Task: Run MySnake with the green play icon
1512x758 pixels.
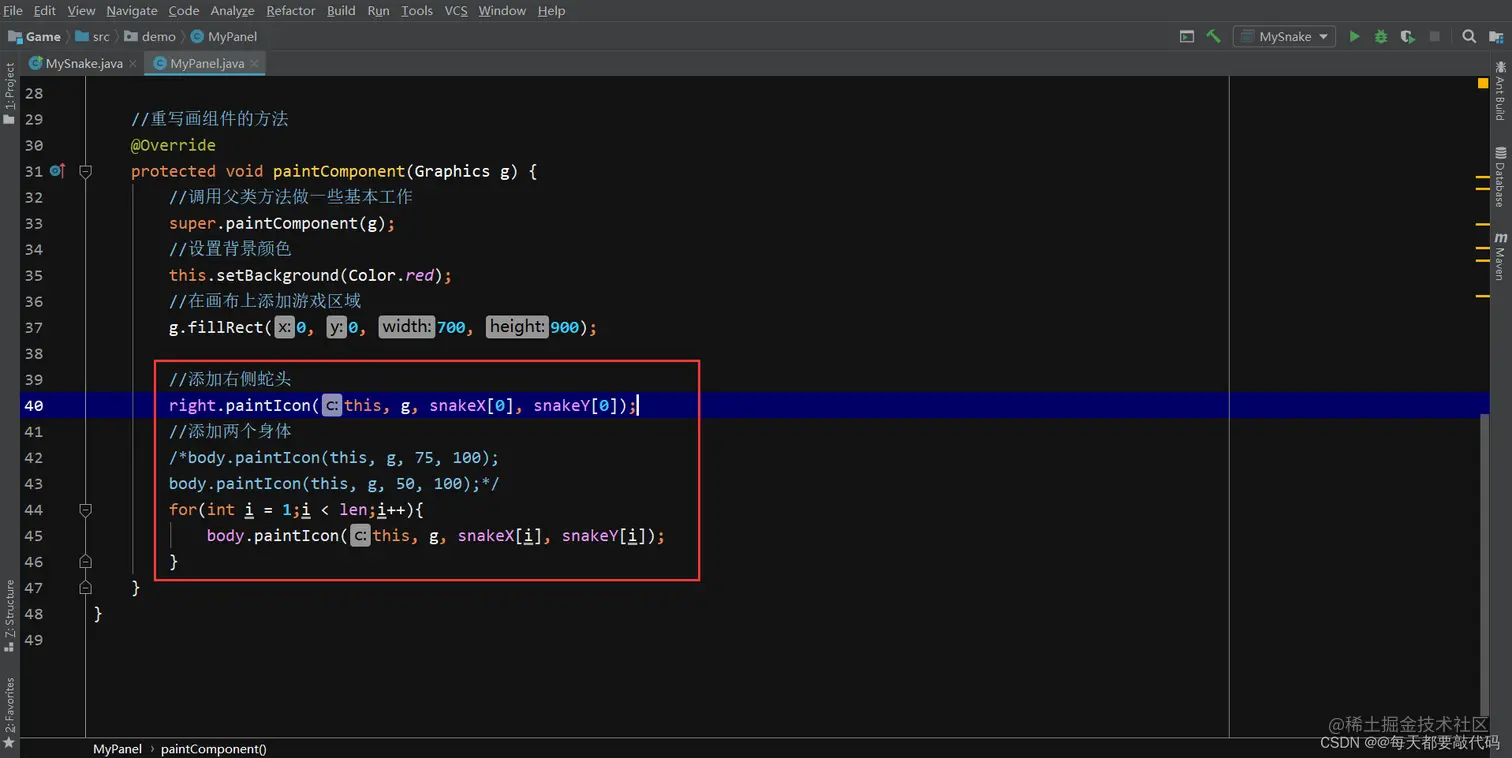Action: coord(1354,37)
